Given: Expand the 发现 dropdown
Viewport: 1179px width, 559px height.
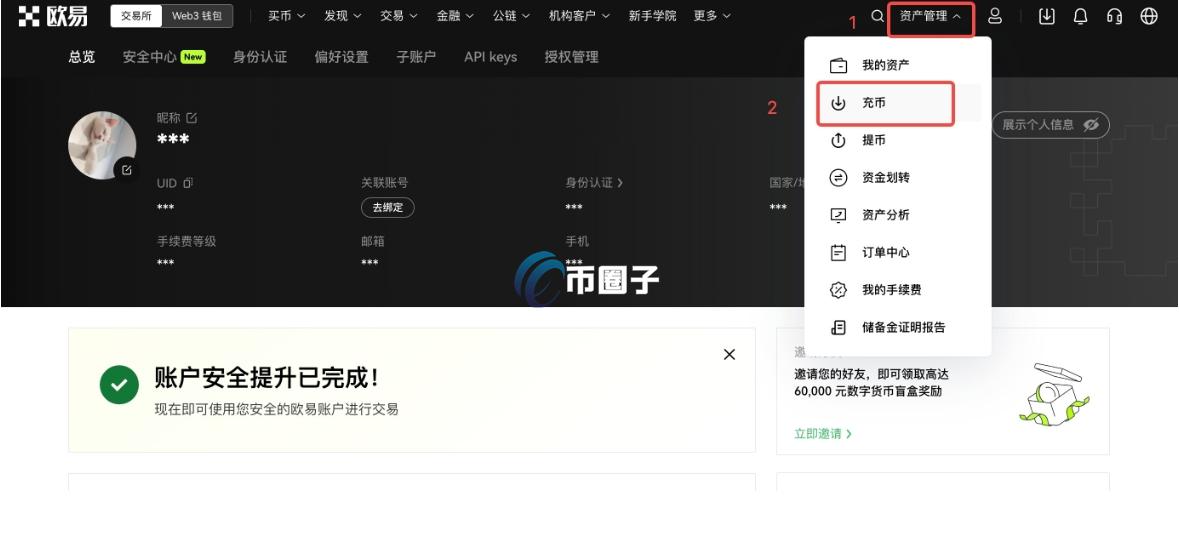Looking at the screenshot, I should pyautogui.click(x=342, y=16).
